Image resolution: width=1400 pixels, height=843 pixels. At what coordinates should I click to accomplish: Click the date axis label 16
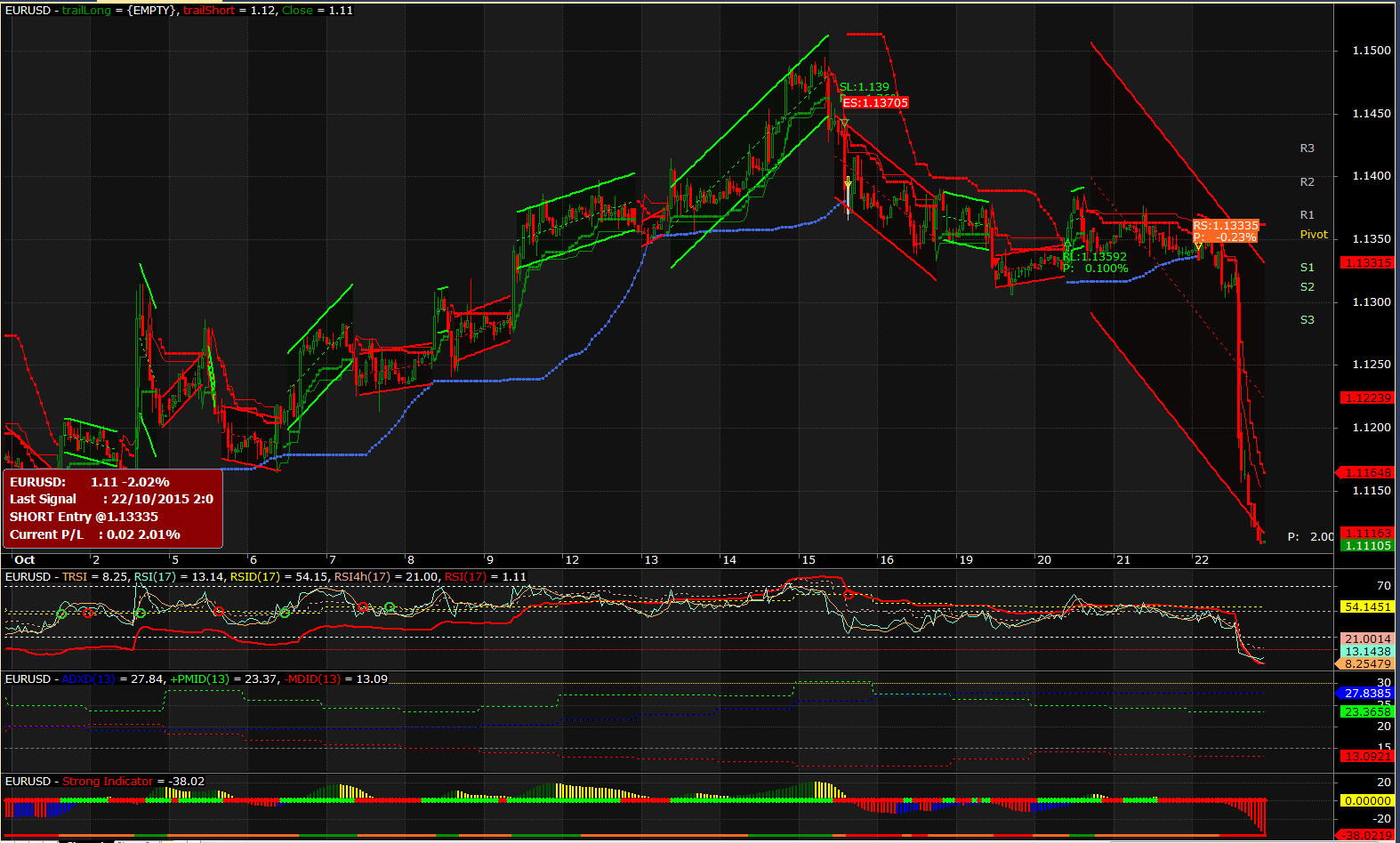coord(887,559)
